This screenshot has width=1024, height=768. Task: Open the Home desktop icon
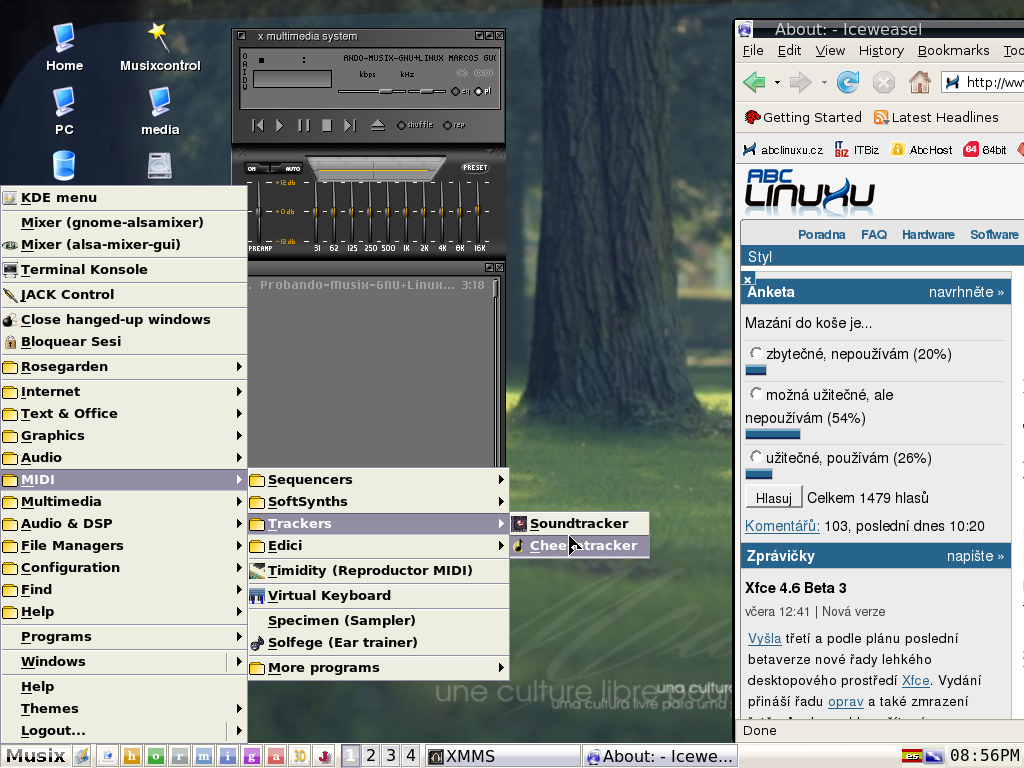[64, 47]
